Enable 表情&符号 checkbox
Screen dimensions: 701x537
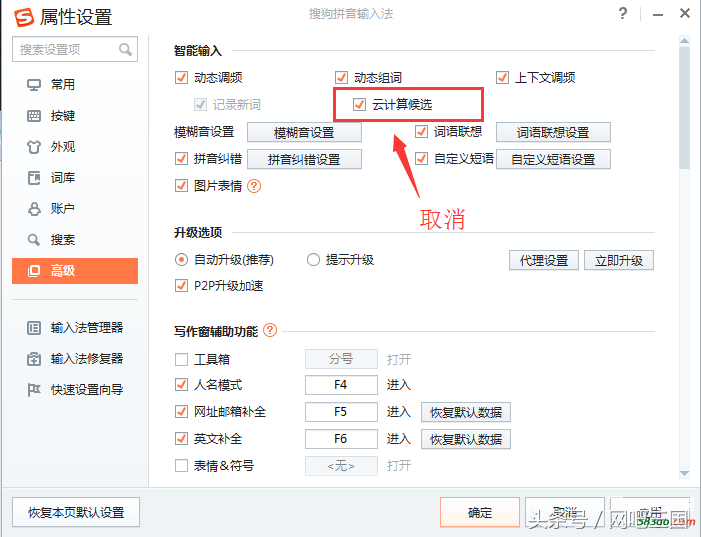coord(181,465)
